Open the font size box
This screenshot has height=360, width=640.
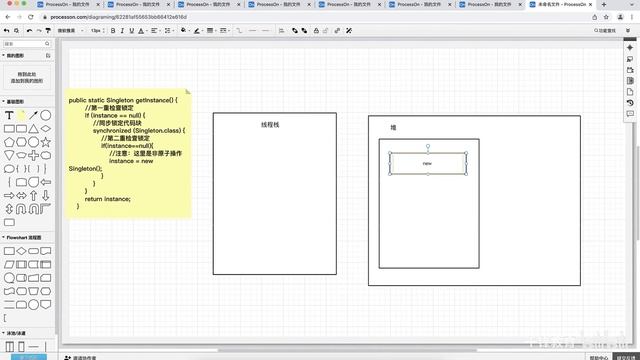pos(97,31)
